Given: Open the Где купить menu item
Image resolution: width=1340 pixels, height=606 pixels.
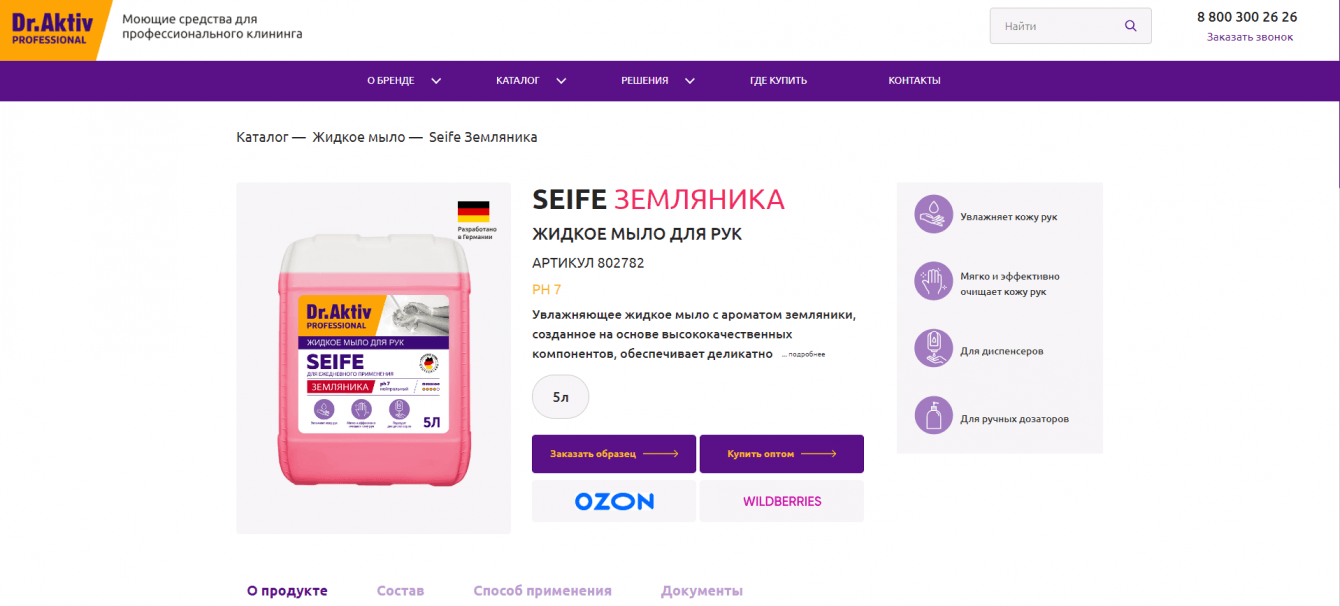Looking at the screenshot, I should click(778, 81).
